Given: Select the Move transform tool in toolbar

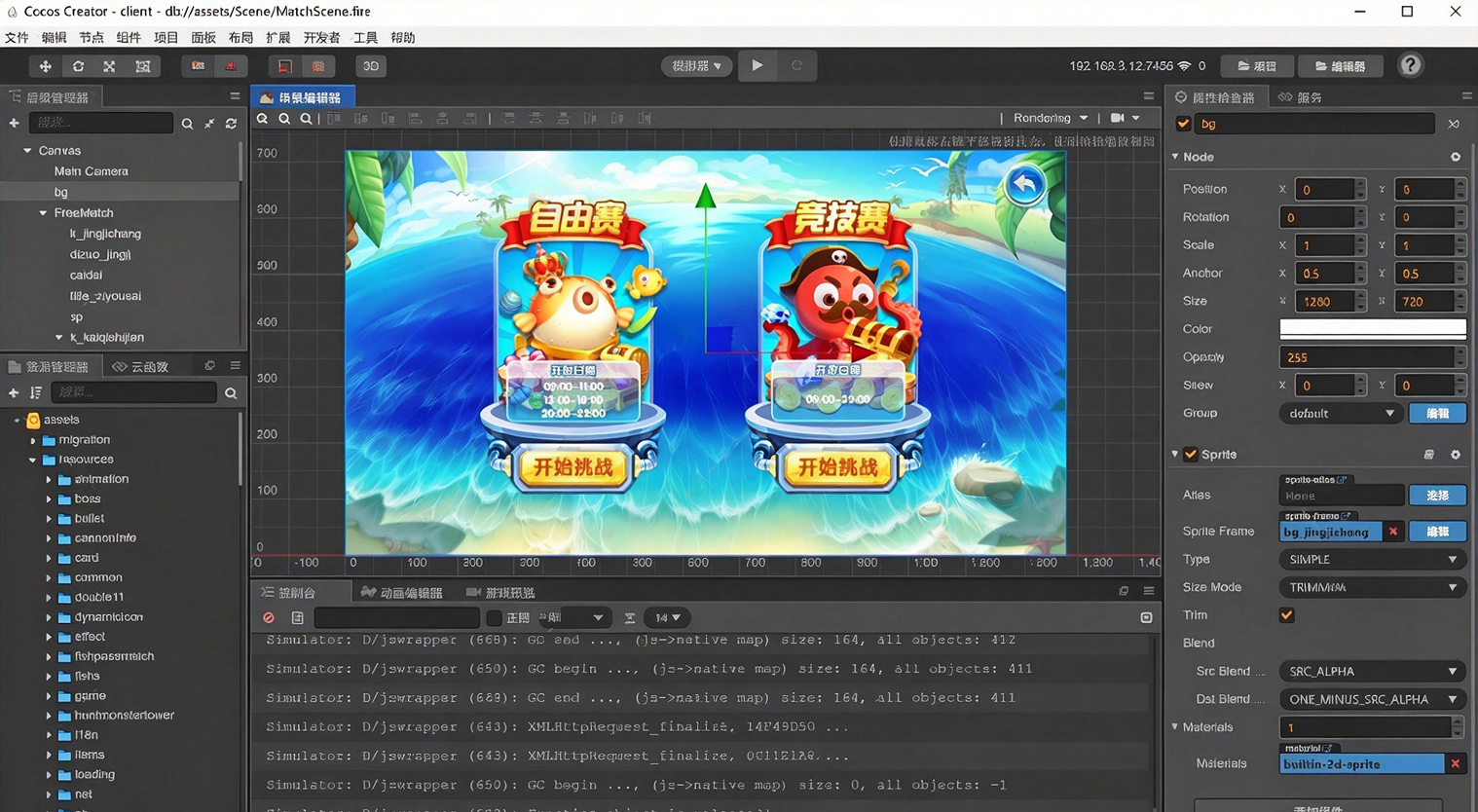Looking at the screenshot, I should click(45, 66).
